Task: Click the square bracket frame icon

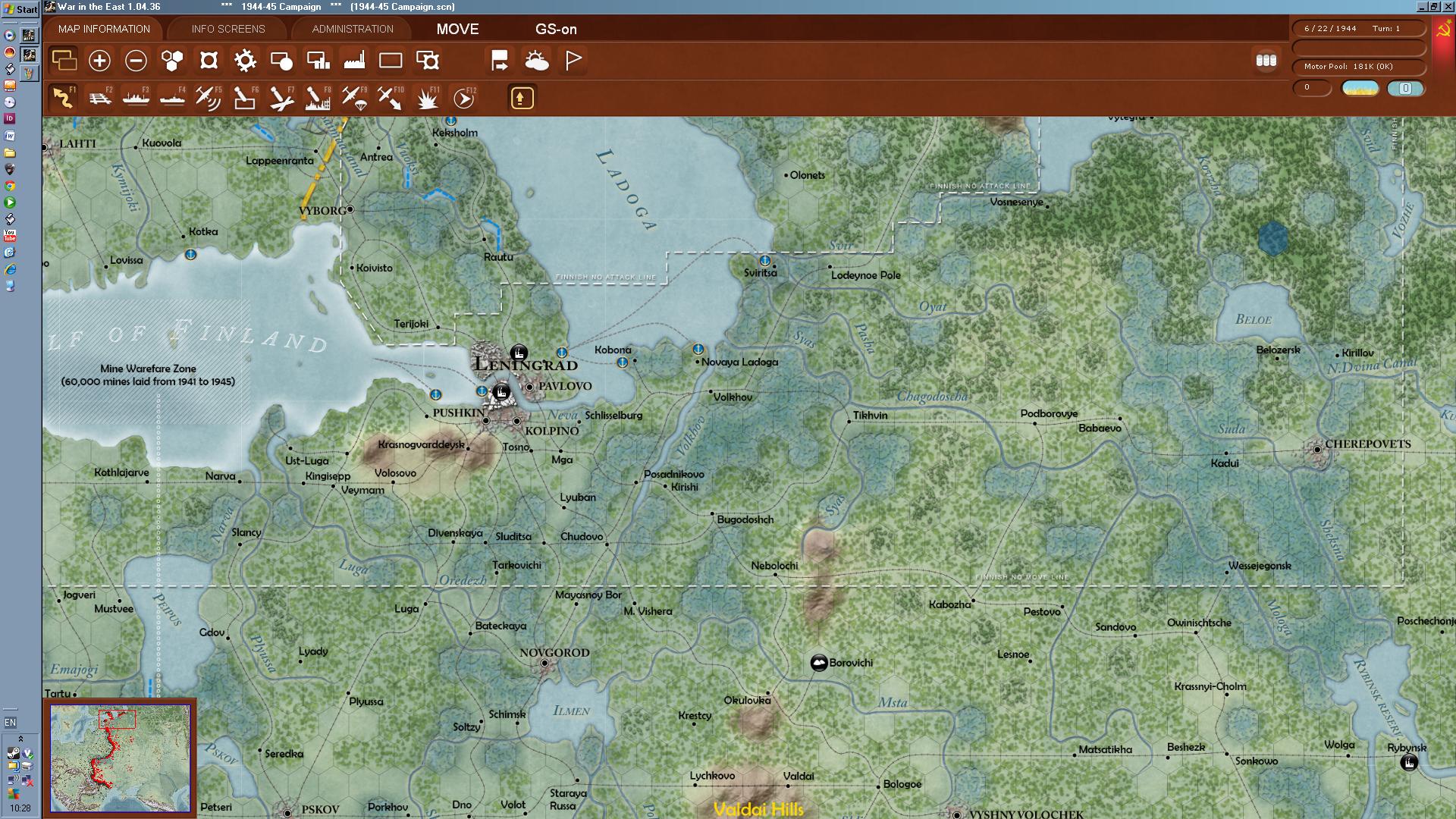Action: (209, 61)
